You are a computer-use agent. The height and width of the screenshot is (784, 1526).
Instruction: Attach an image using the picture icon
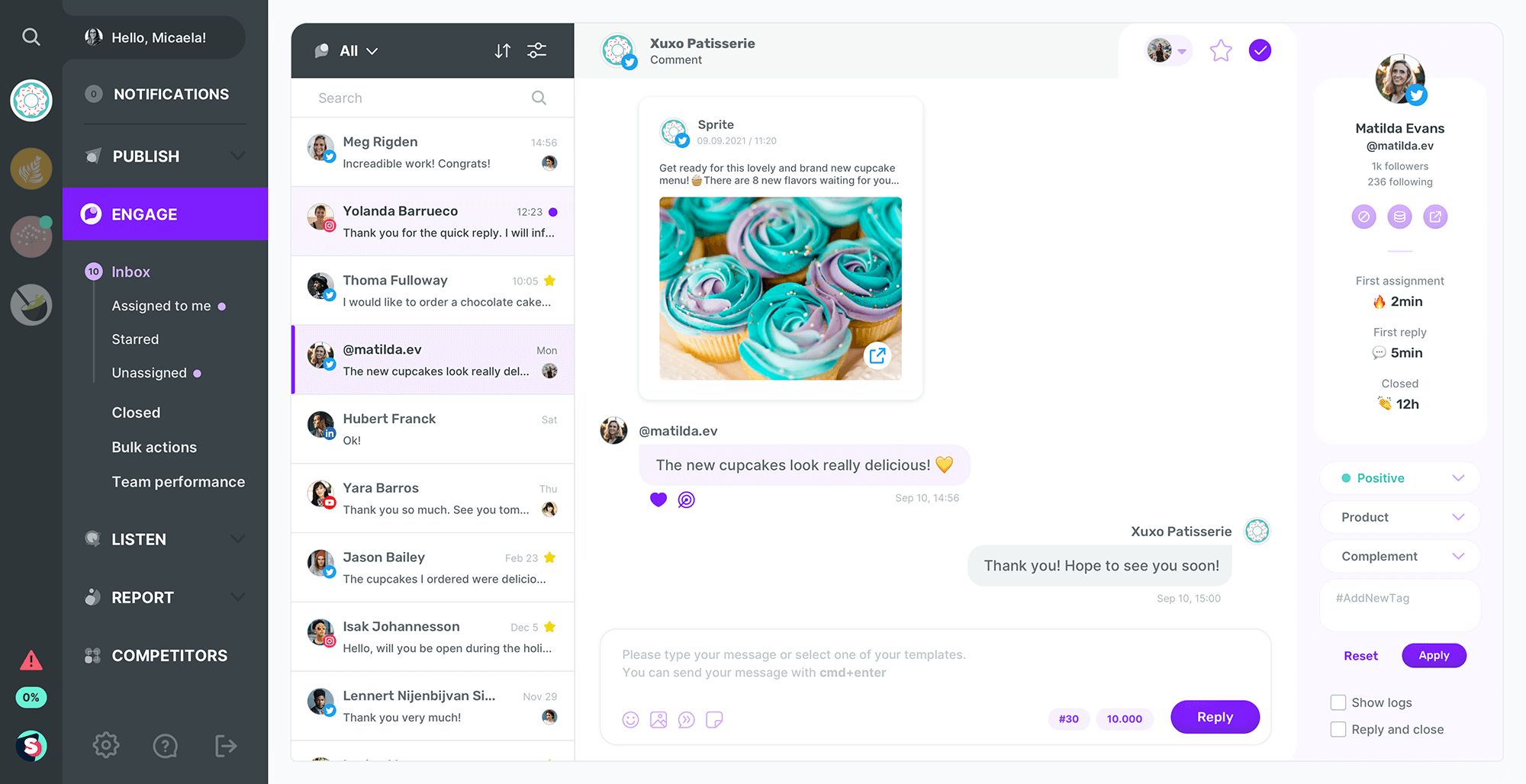(x=658, y=719)
